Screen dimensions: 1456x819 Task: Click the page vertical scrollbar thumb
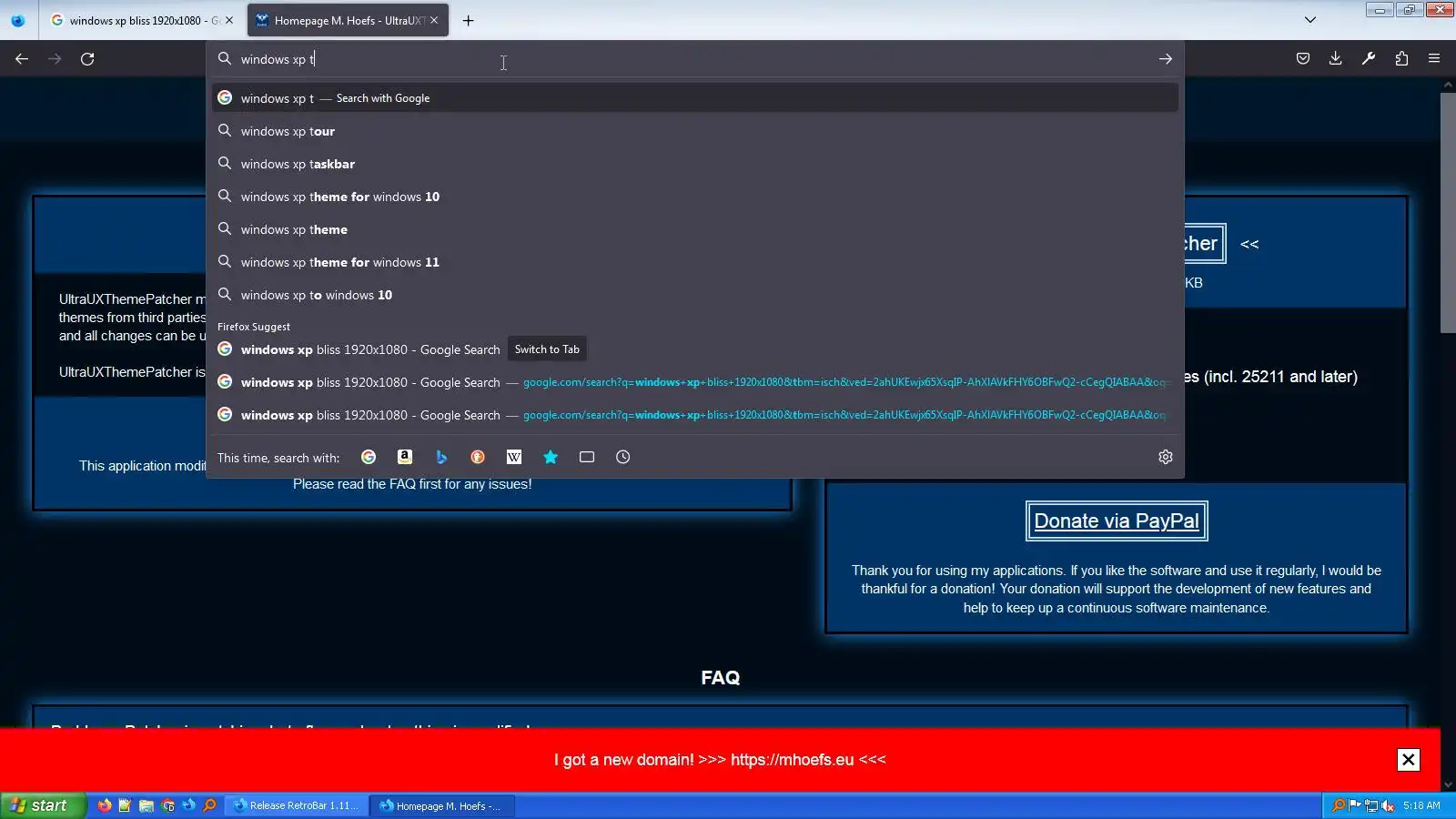(1448, 212)
